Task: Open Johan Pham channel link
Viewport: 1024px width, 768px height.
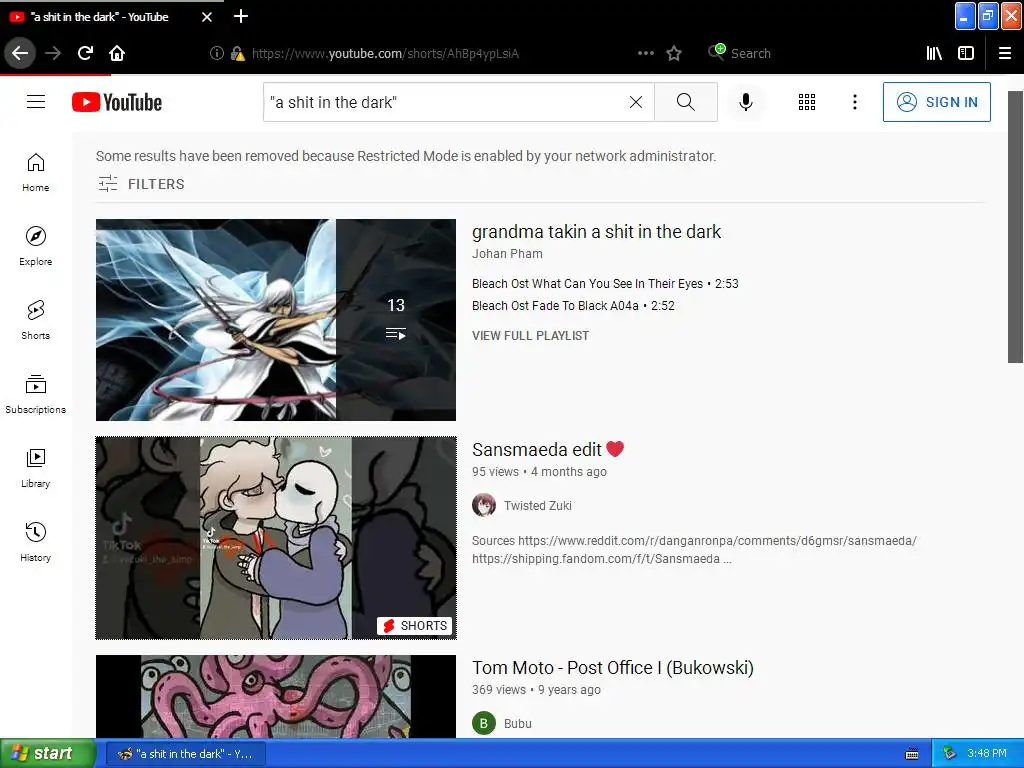Action: [x=507, y=253]
